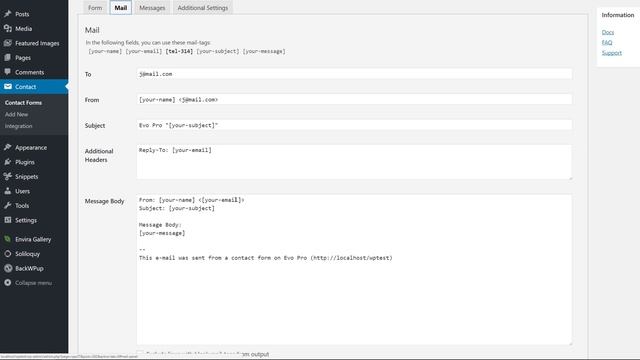Click the Posts pin icon
The image size is (640, 360).
click(8, 14)
